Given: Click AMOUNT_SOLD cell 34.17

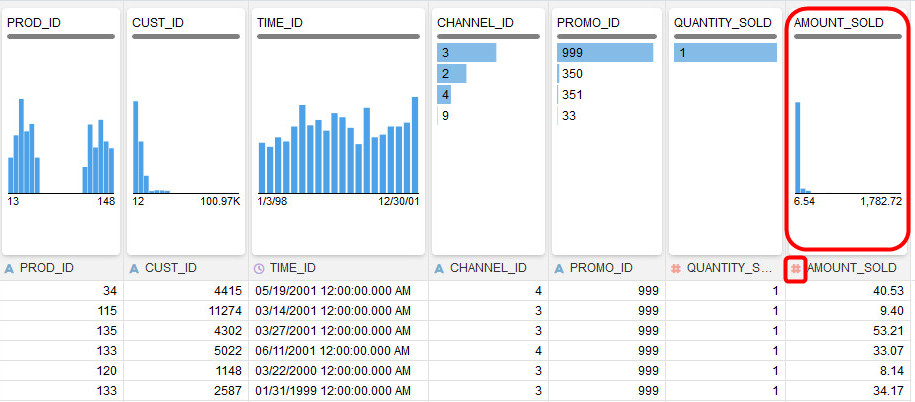Looking at the screenshot, I should (x=850, y=390).
